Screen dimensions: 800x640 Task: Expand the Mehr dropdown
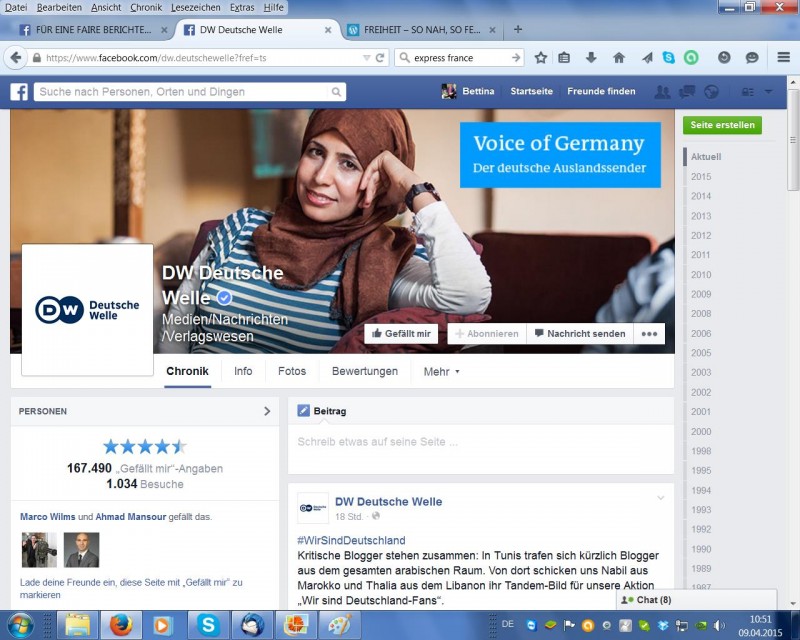click(441, 372)
